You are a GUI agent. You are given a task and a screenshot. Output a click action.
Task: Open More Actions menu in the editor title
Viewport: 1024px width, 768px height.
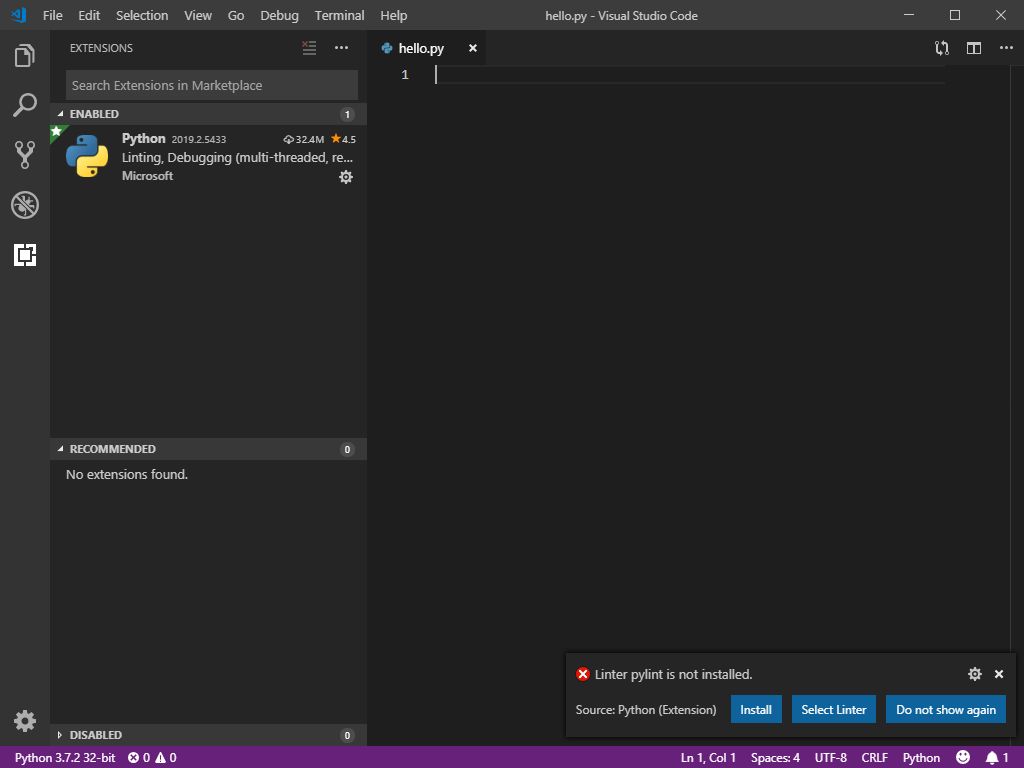click(1006, 47)
